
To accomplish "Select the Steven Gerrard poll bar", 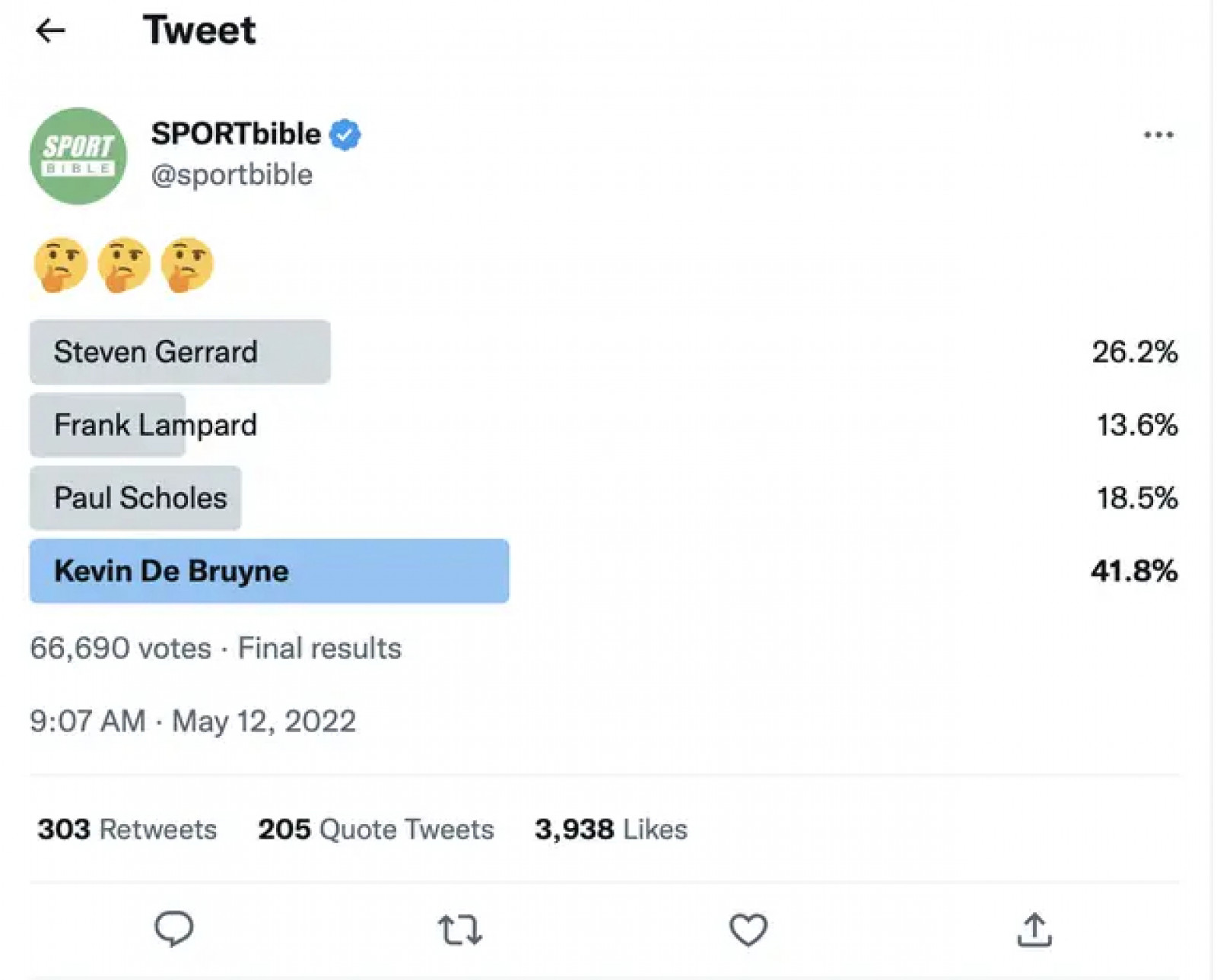I will coord(180,352).
